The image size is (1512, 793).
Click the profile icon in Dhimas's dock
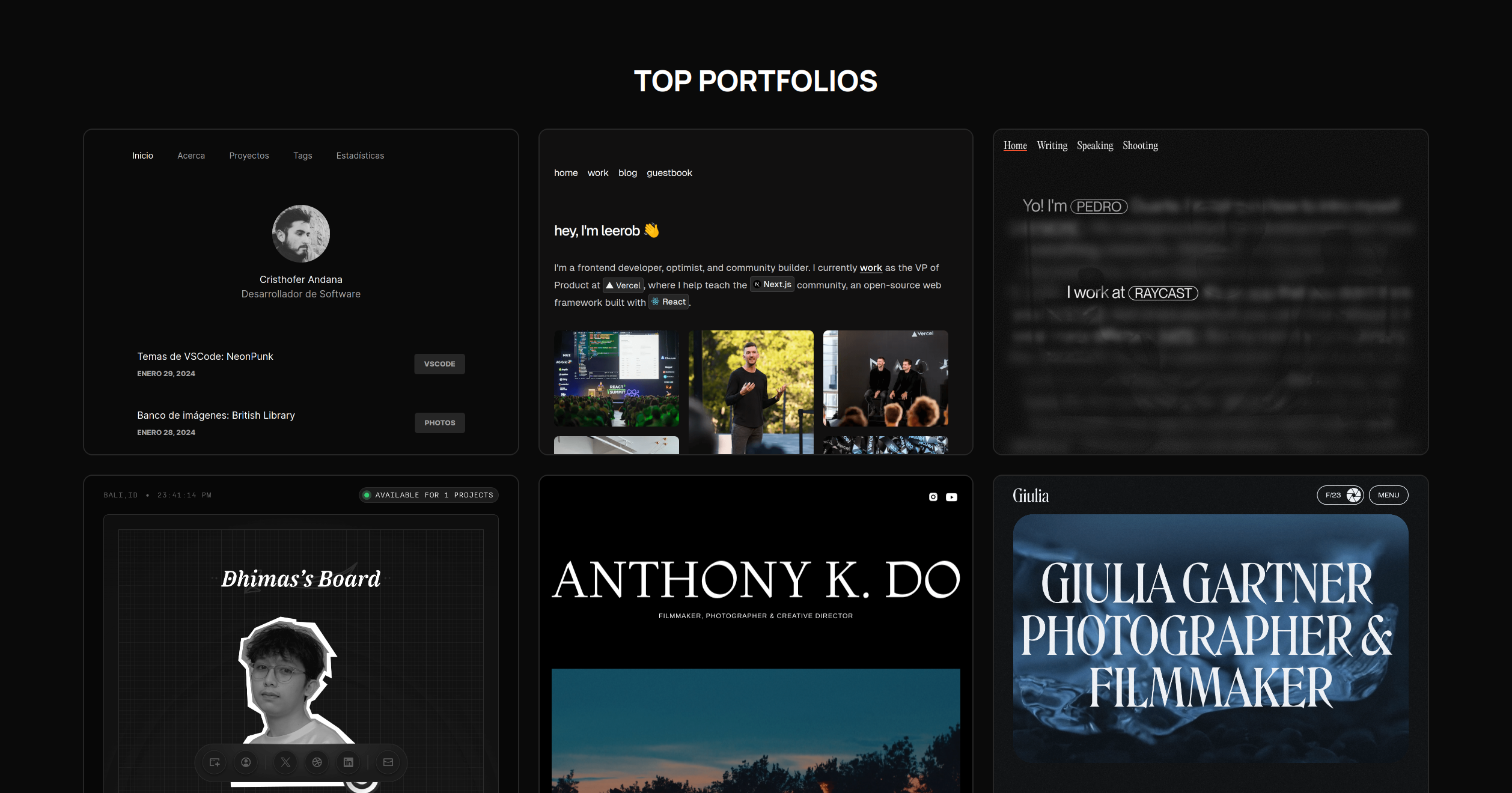[x=246, y=762]
